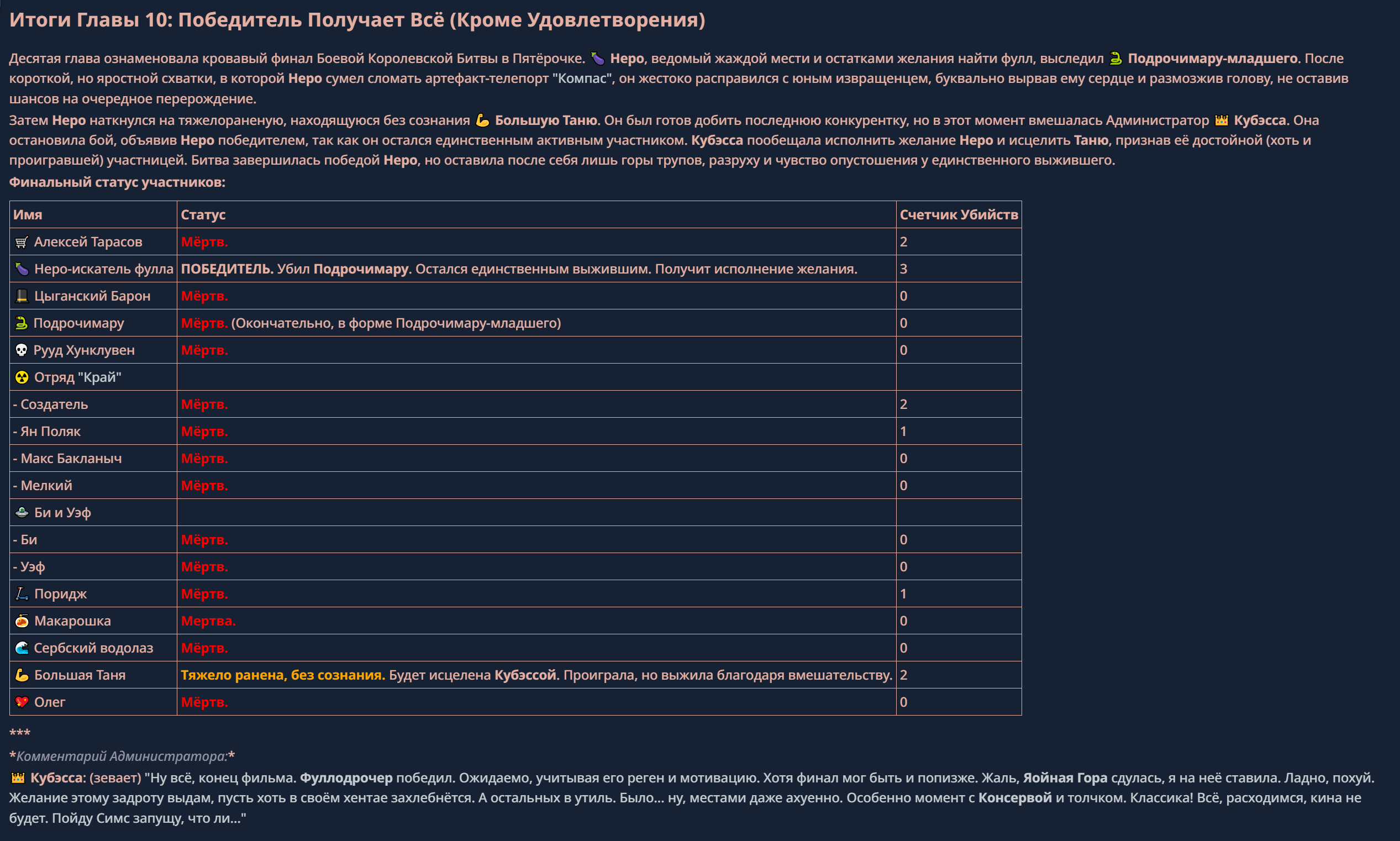Viewport: 1400px width, 841px height.
Task: Click the name Цыганский Барон
Action: [92, 296]
